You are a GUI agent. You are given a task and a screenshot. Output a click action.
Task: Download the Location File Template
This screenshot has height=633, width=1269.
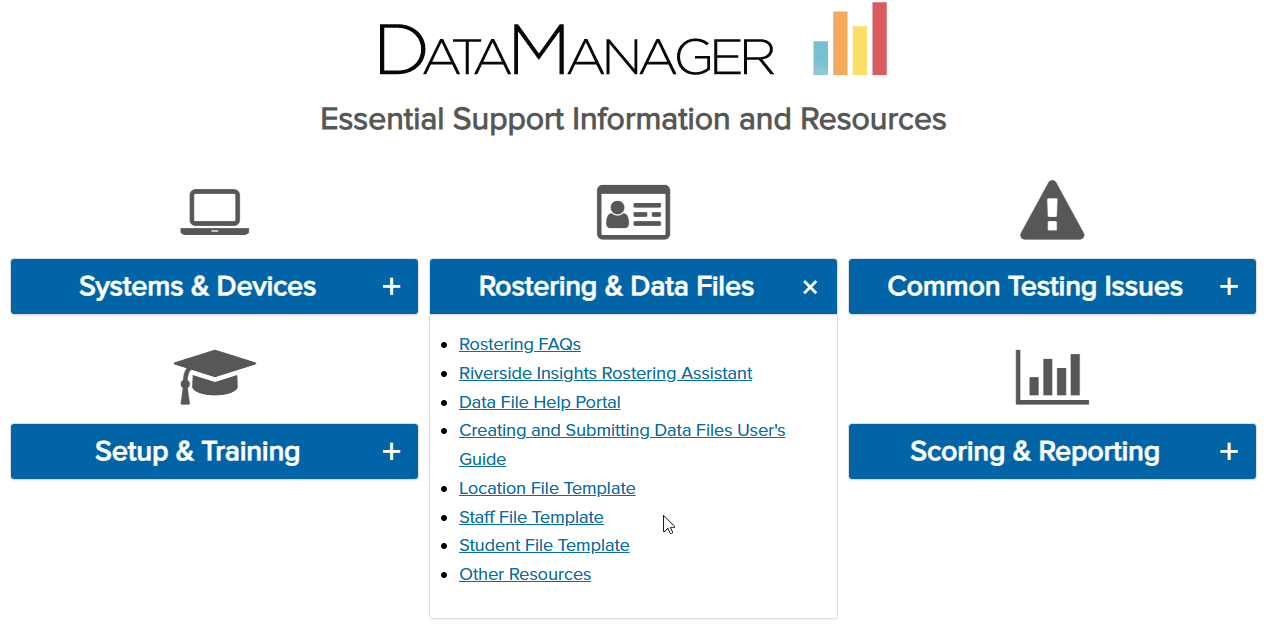coord(547,488)
